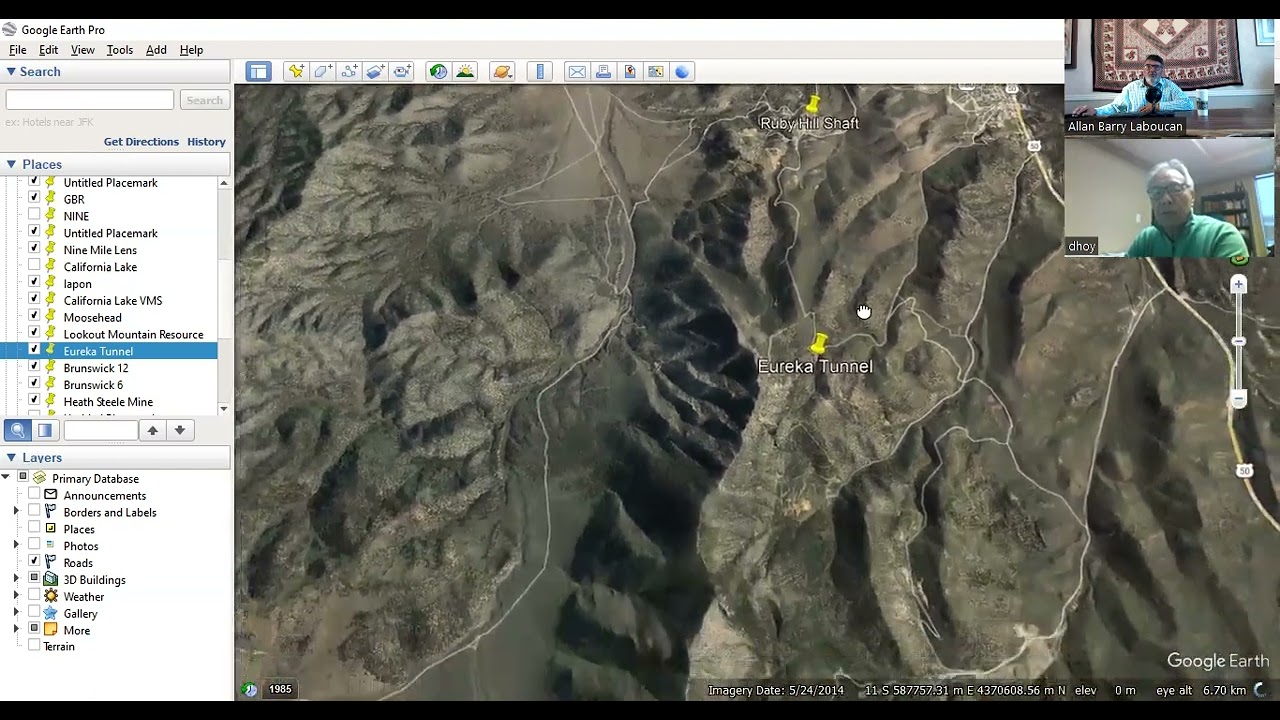1280x720 pixels.
Task: Click the Eureka Tunnel yellow pushpin on map
Action: point(819,344)
